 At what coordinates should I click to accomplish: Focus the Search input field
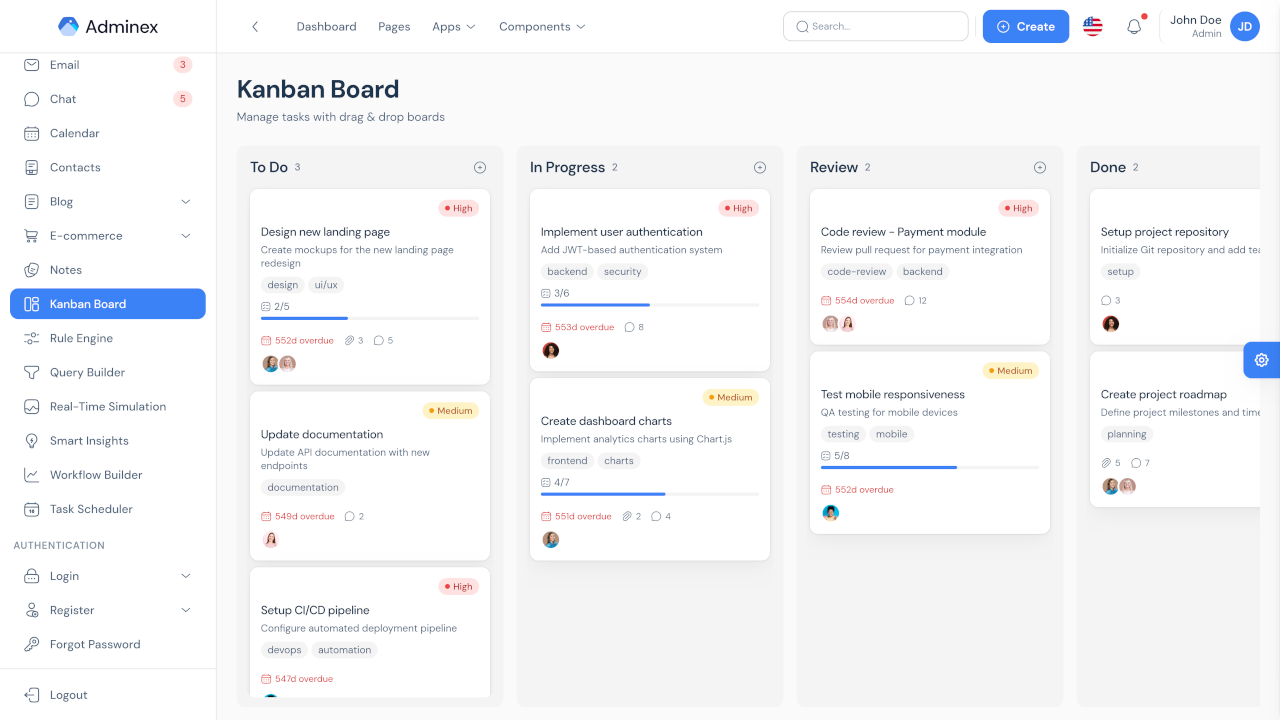(x=876, y=27)
